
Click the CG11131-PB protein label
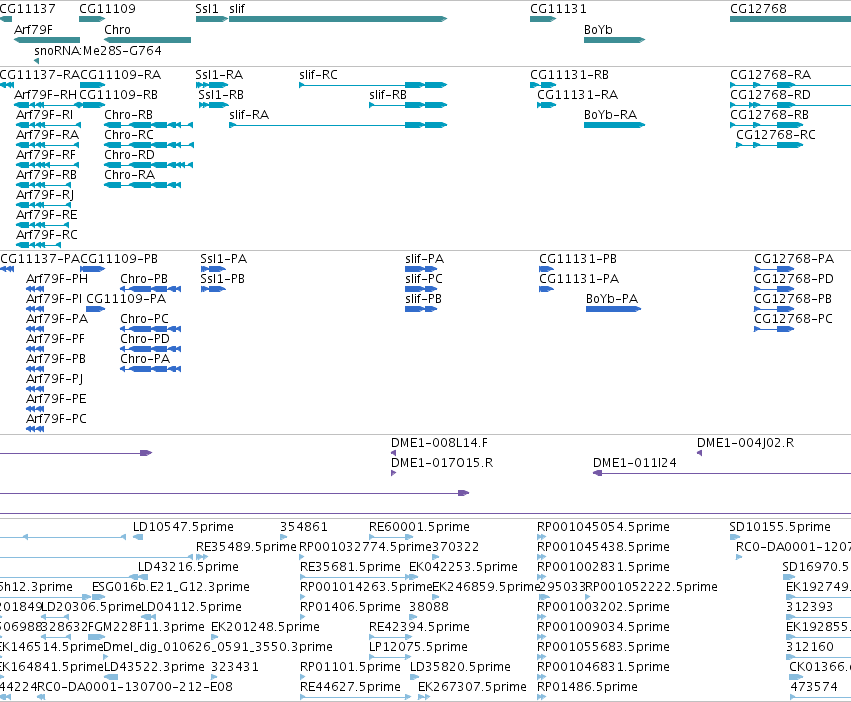tap(578, 259)
